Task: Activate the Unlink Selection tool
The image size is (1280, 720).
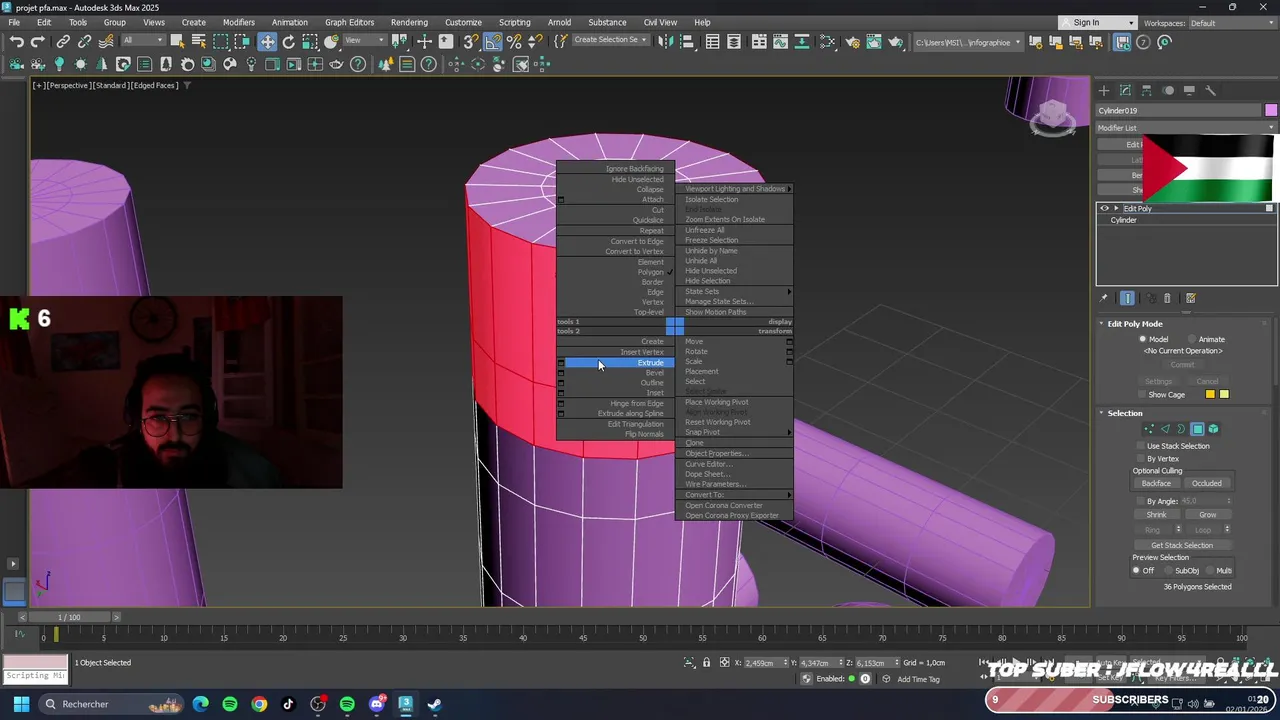Action: [84, 42]
